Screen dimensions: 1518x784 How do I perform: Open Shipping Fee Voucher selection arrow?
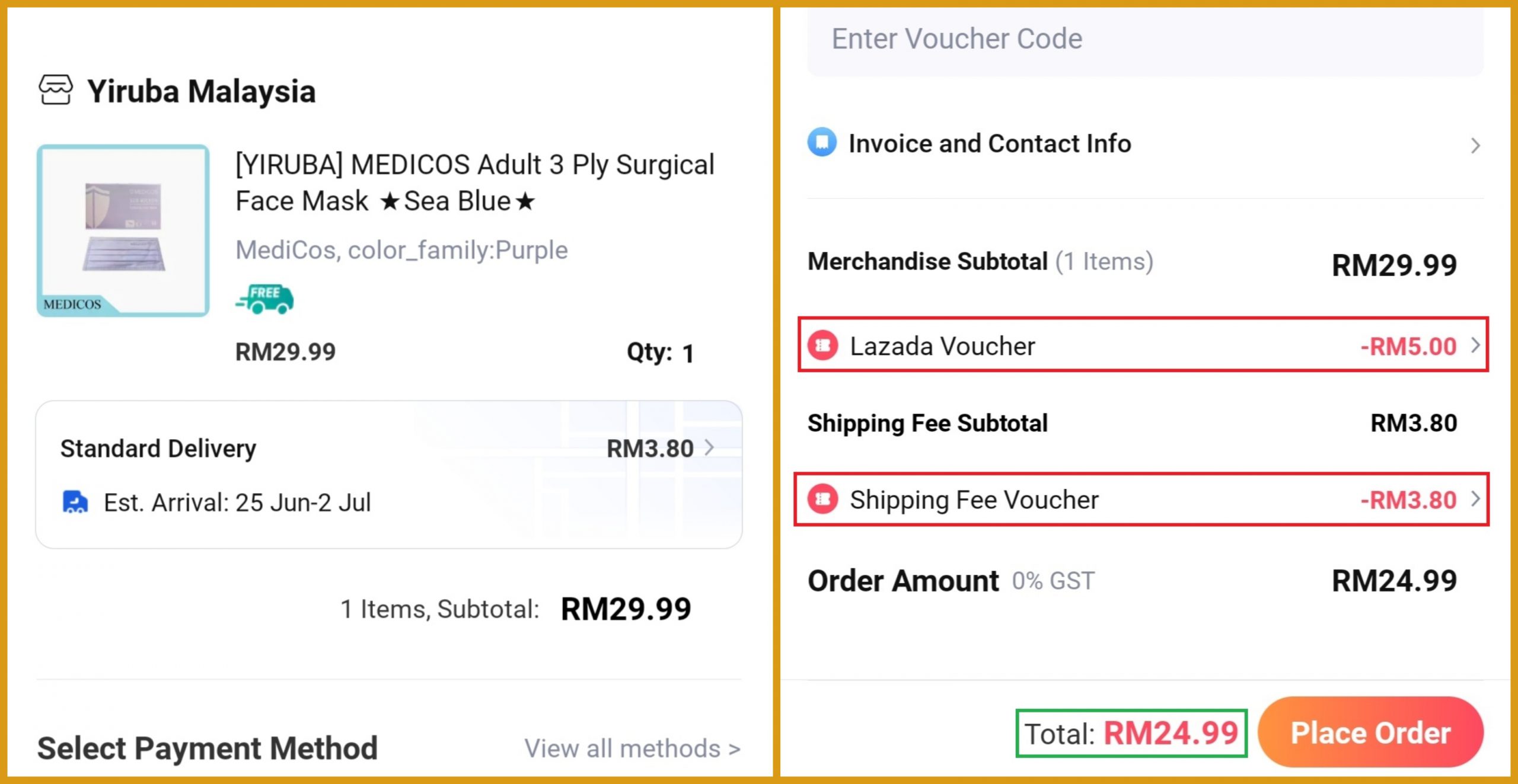click(x=1475, y=499)
